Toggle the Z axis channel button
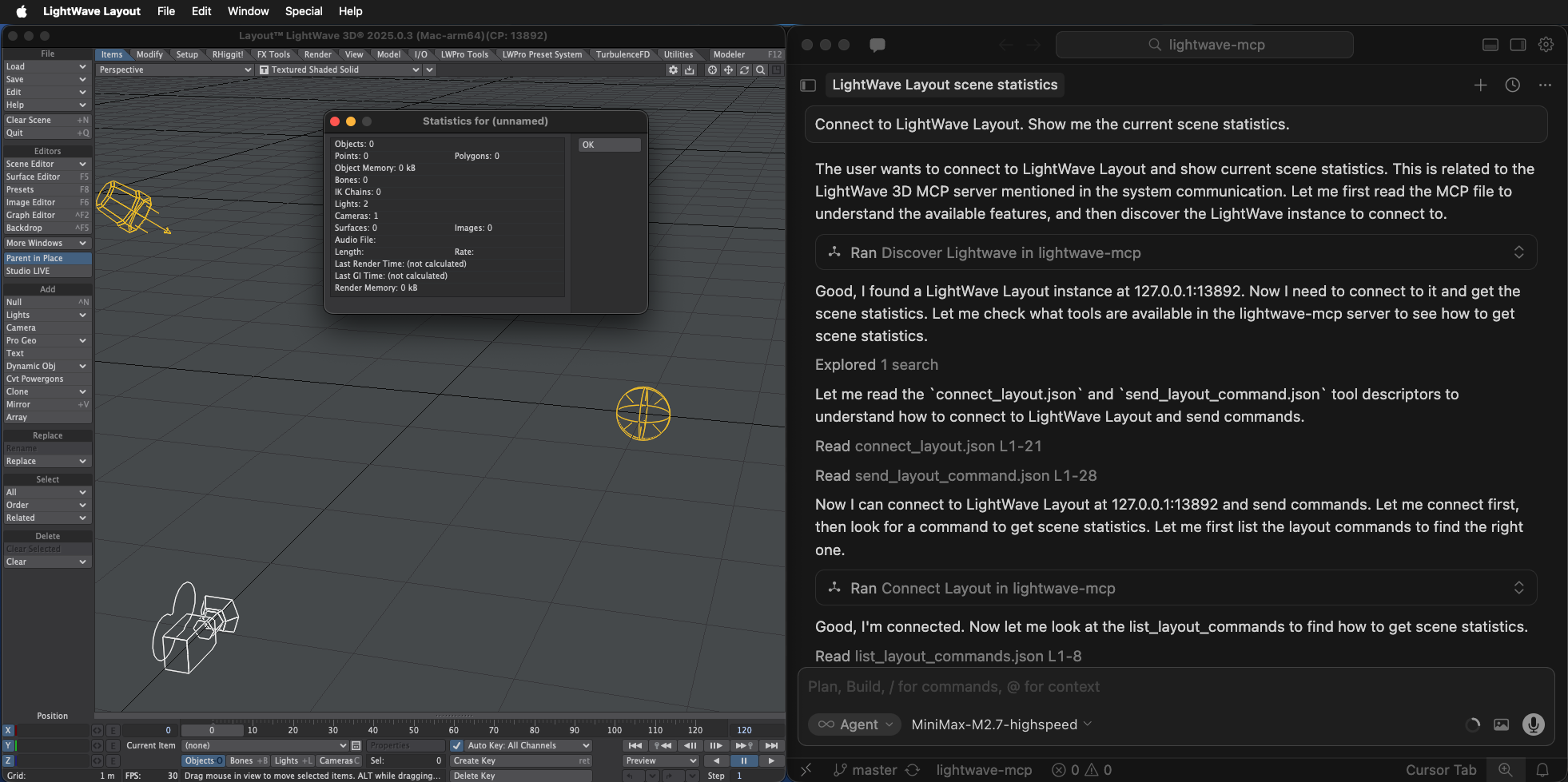The image size is (1568, 782). pyautogui.click(x=8, y=760)
